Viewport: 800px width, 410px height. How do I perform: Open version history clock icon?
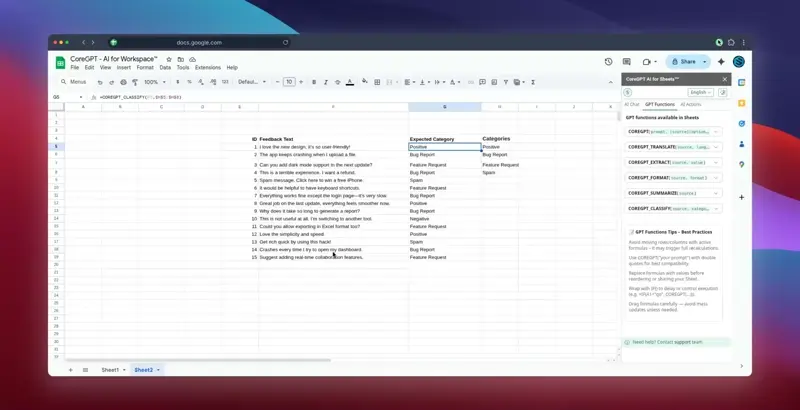pyautogui.click(x=608, y=62)
